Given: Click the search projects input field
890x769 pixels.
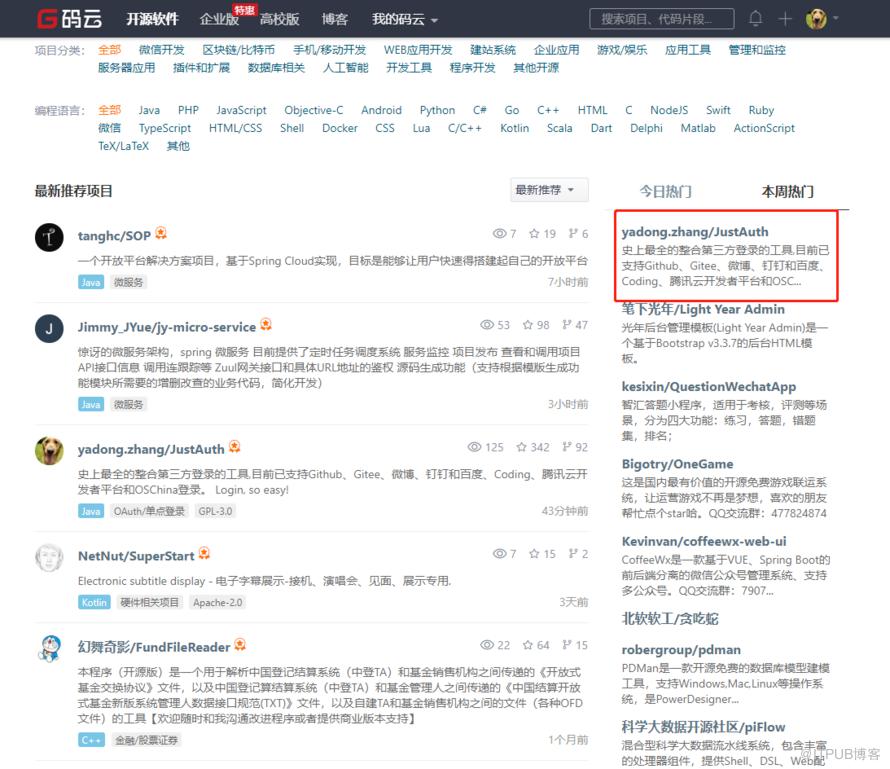Looking at the screenshot, I should pos(661,19).
